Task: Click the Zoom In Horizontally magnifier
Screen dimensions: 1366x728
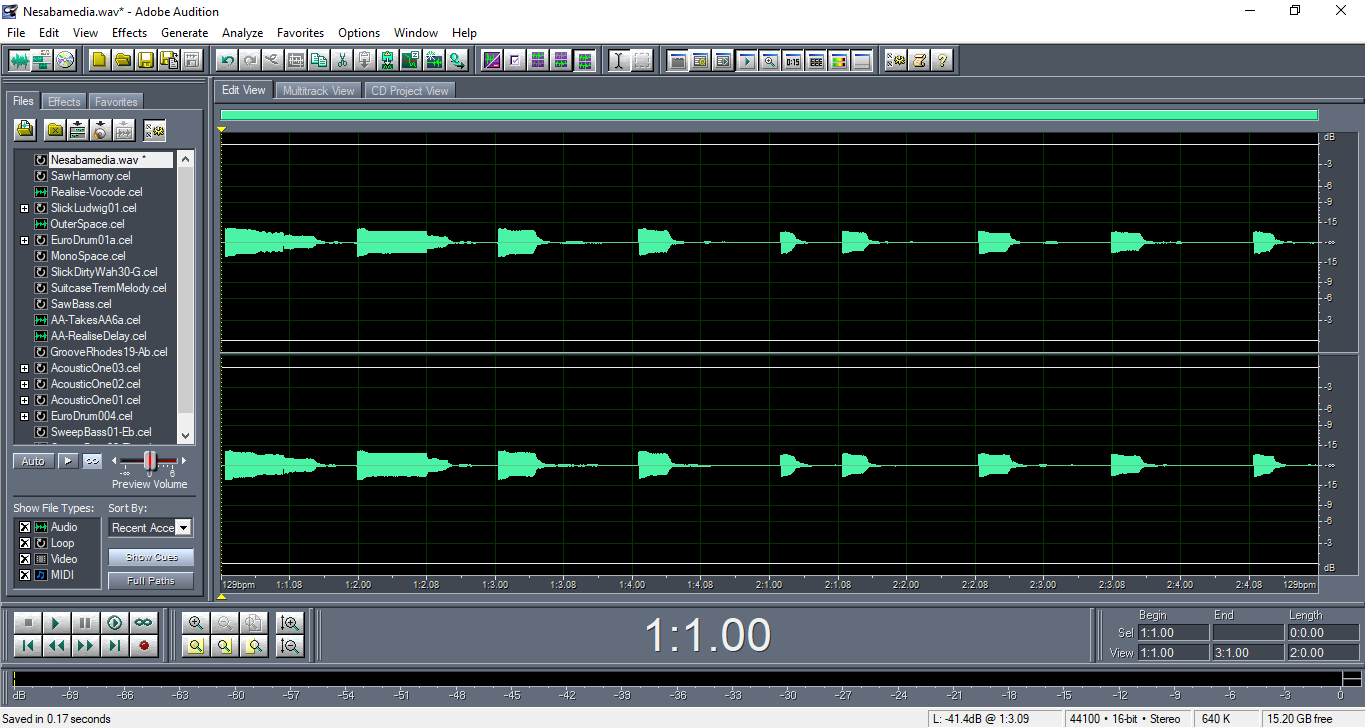Action: (x=196, y=623)
